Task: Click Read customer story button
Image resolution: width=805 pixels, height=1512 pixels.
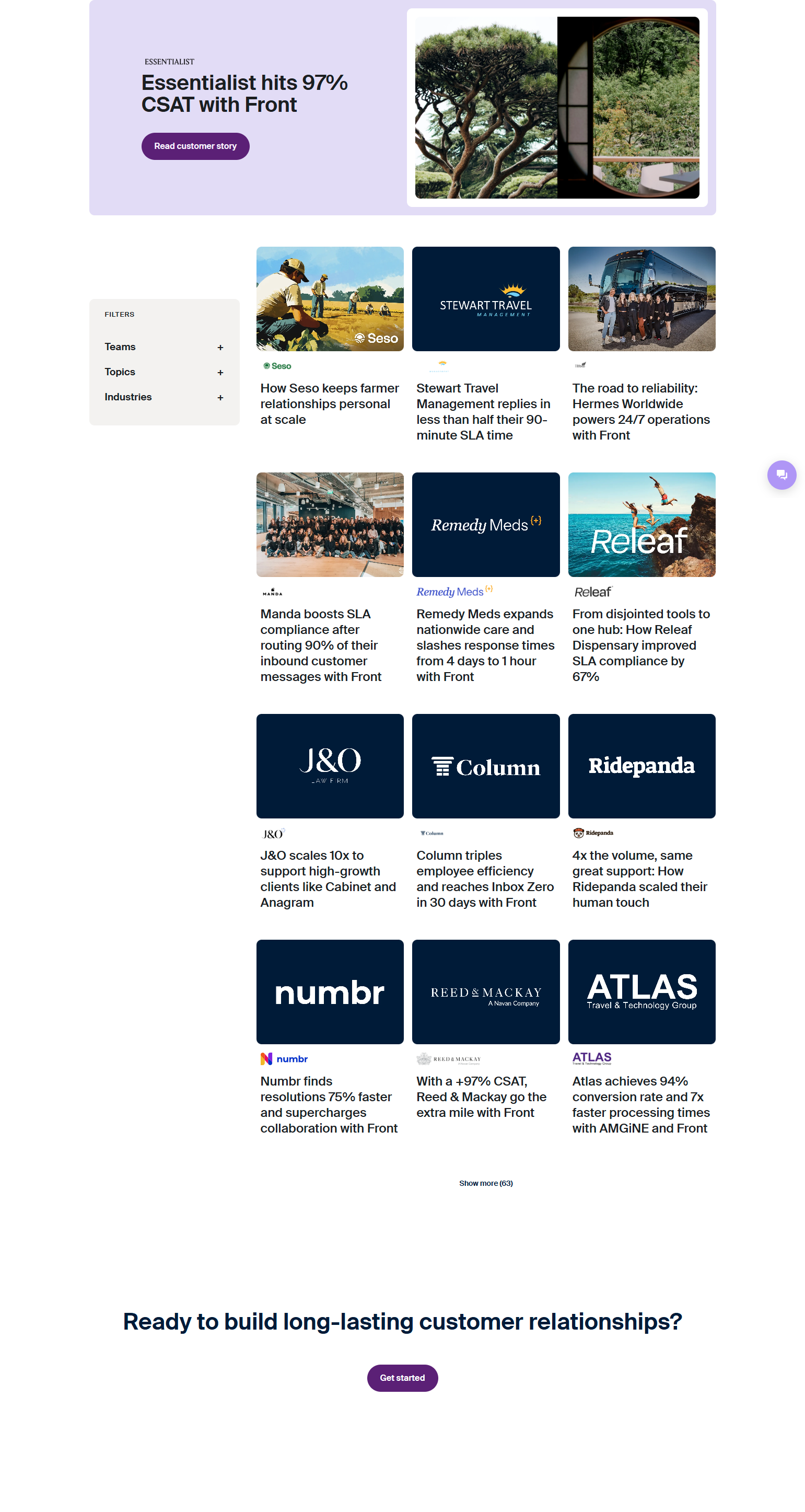Action: [195, 146]
